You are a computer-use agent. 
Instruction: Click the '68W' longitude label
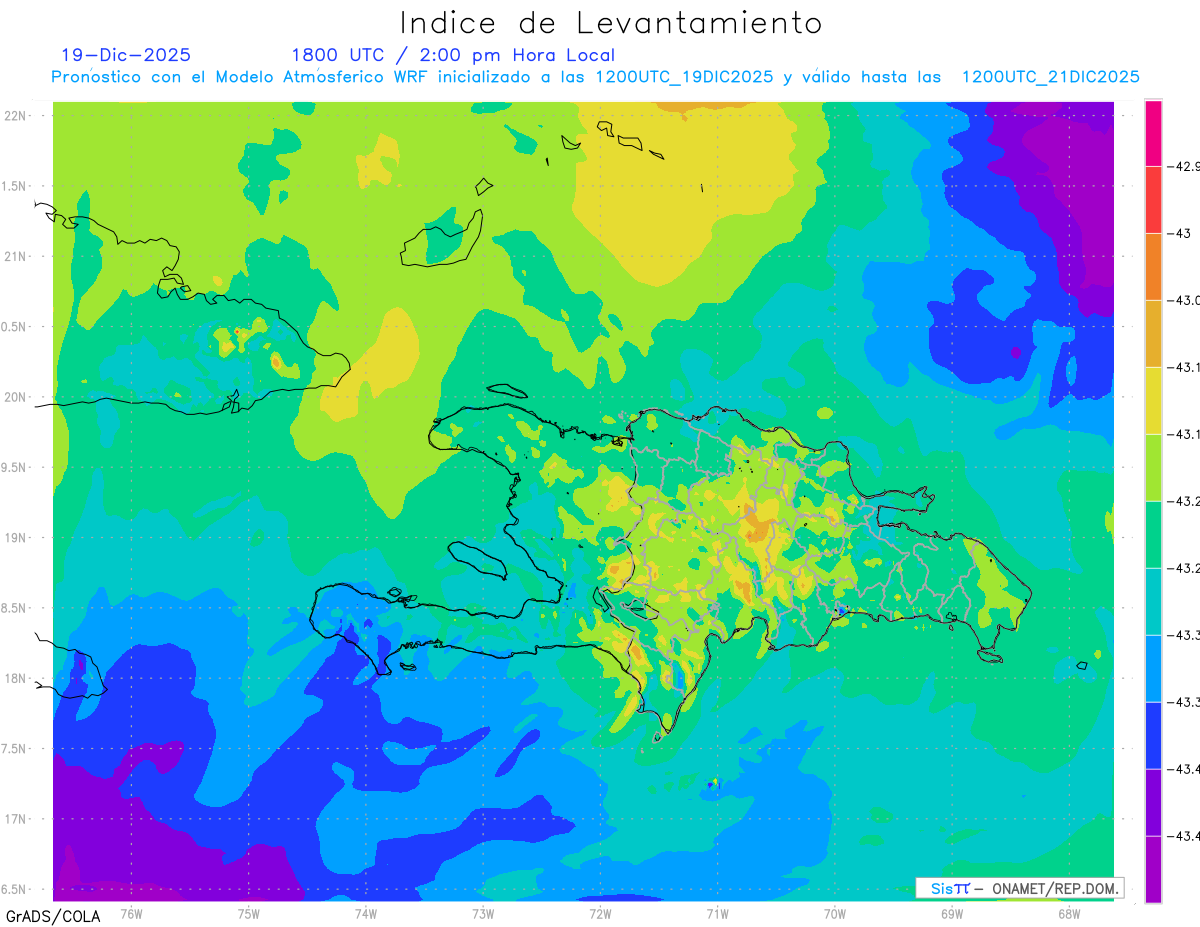[1069, 913]
